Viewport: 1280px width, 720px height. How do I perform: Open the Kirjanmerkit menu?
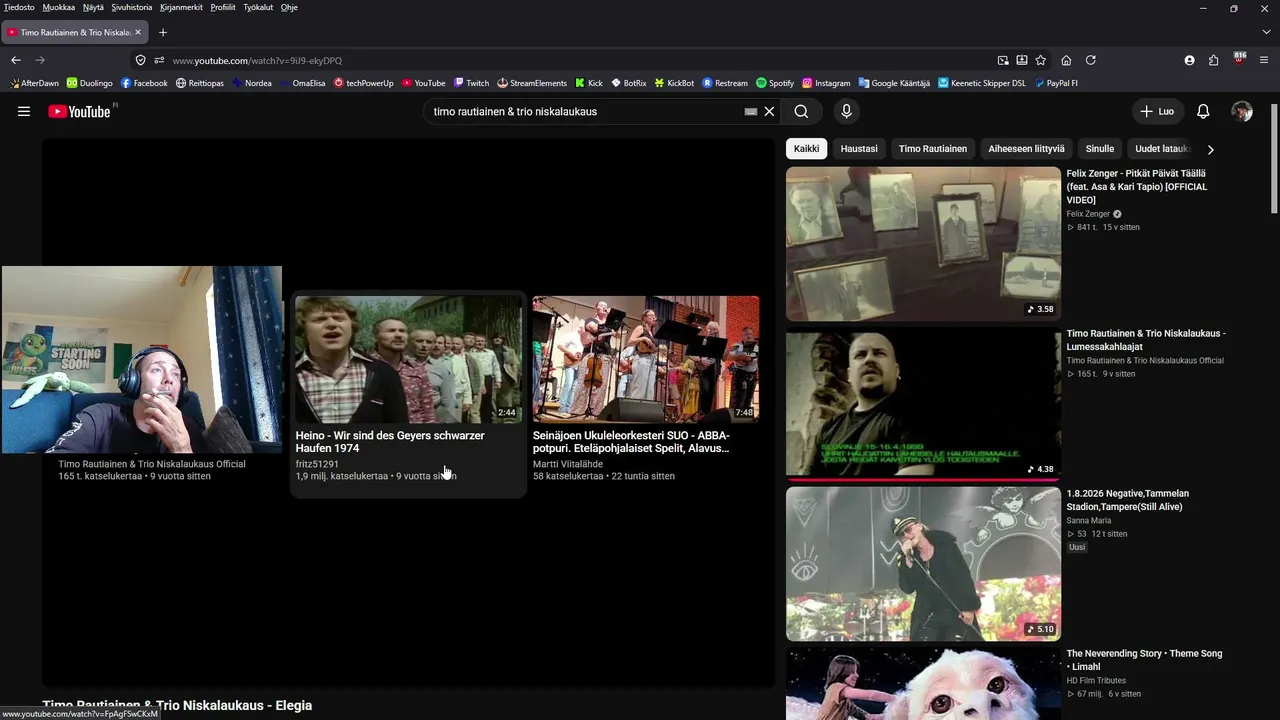181,7
